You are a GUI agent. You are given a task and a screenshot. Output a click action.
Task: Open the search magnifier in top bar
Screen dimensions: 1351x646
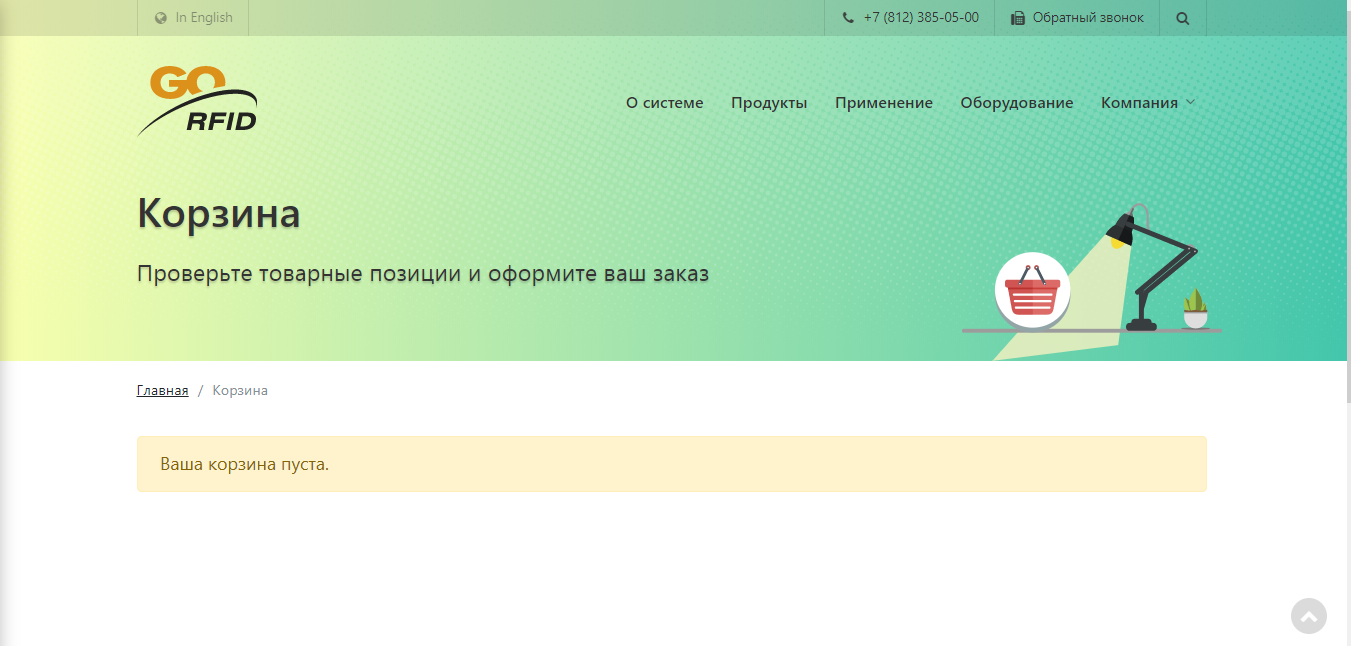pos(1182,17)
